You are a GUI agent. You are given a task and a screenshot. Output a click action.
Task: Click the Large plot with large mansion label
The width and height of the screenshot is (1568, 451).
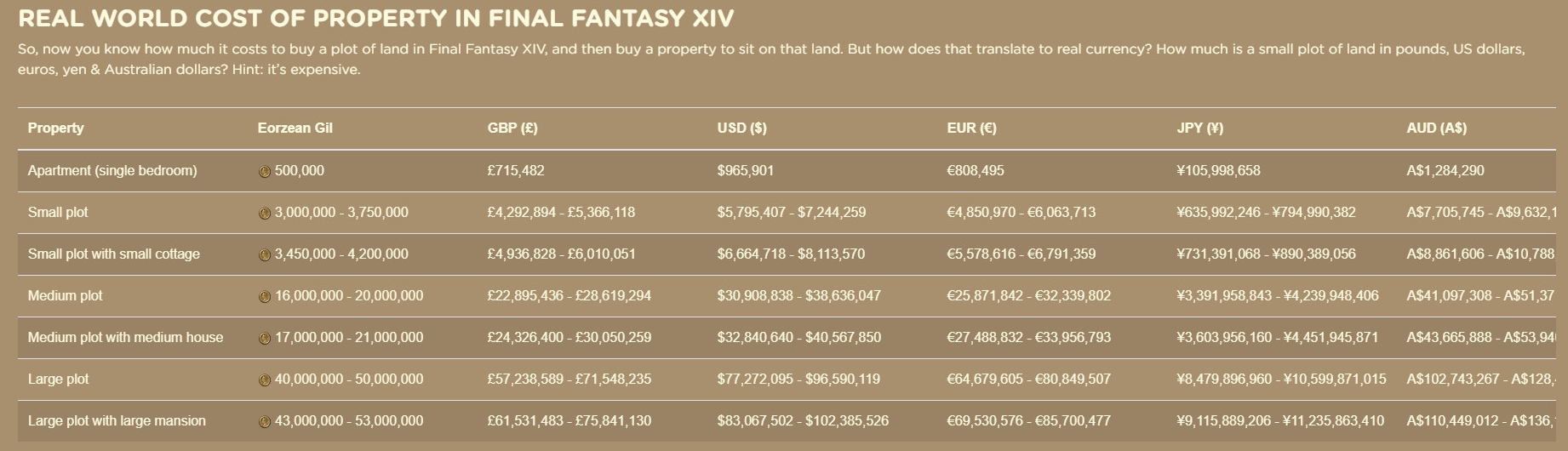(117, 420)
